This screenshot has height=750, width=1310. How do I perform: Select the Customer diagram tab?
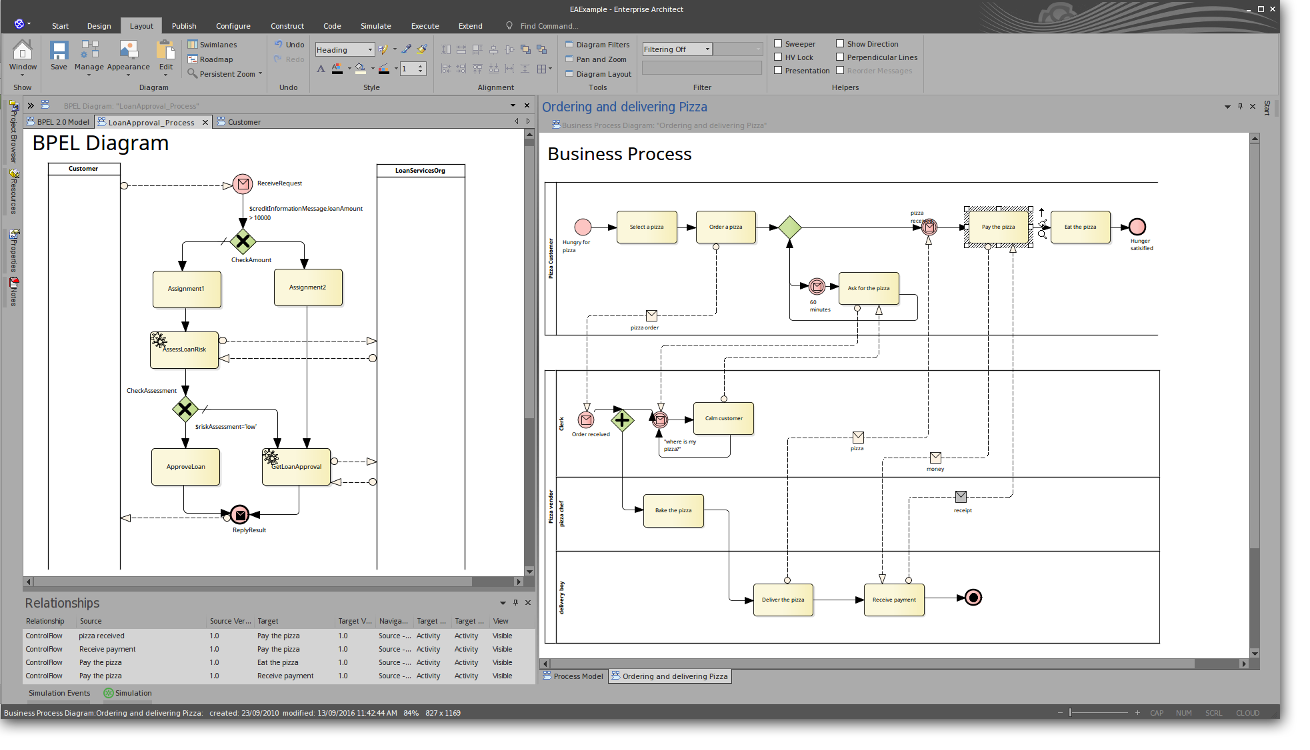pos(243,122)
